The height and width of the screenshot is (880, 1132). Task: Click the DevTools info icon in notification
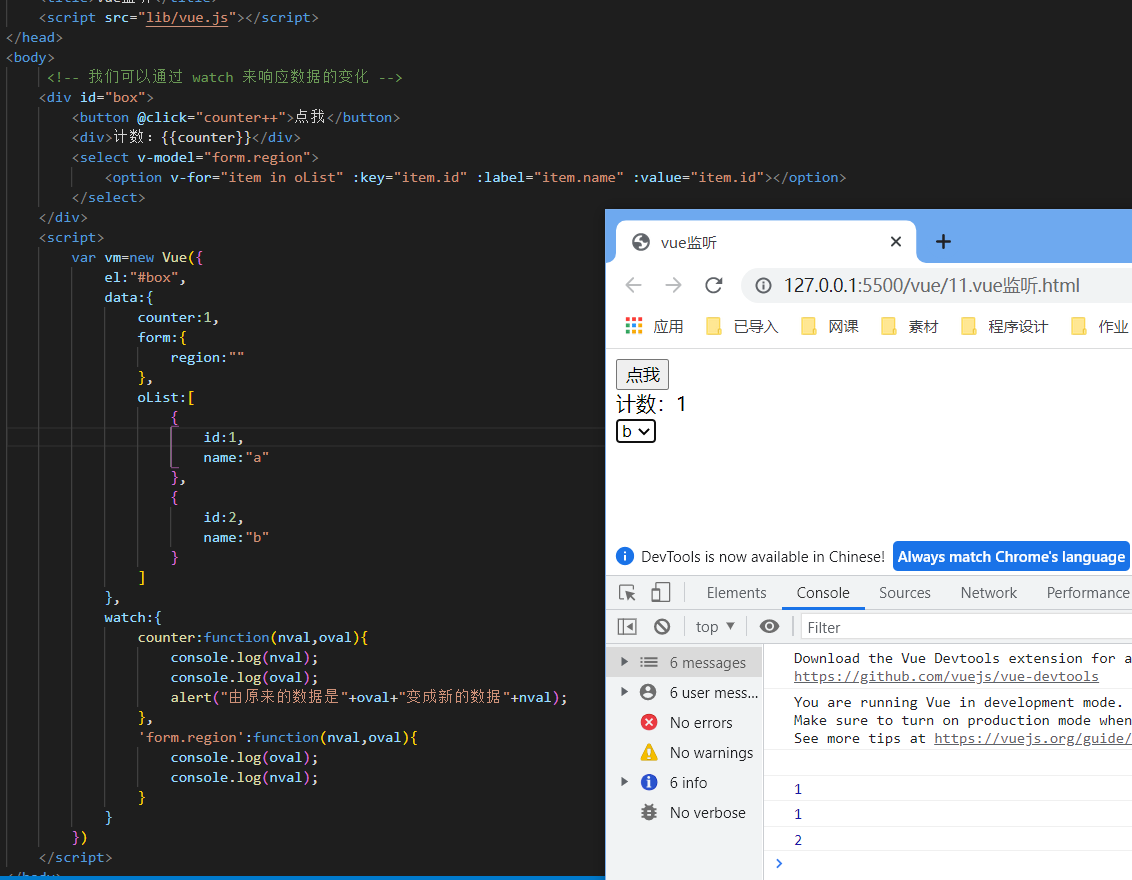point(624,557)
